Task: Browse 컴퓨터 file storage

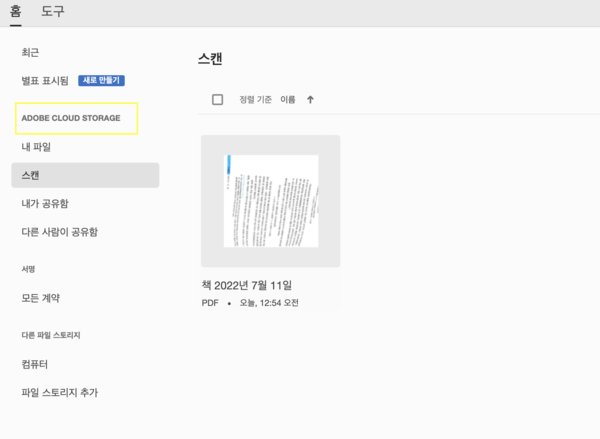Action: (x=35, y=364)
